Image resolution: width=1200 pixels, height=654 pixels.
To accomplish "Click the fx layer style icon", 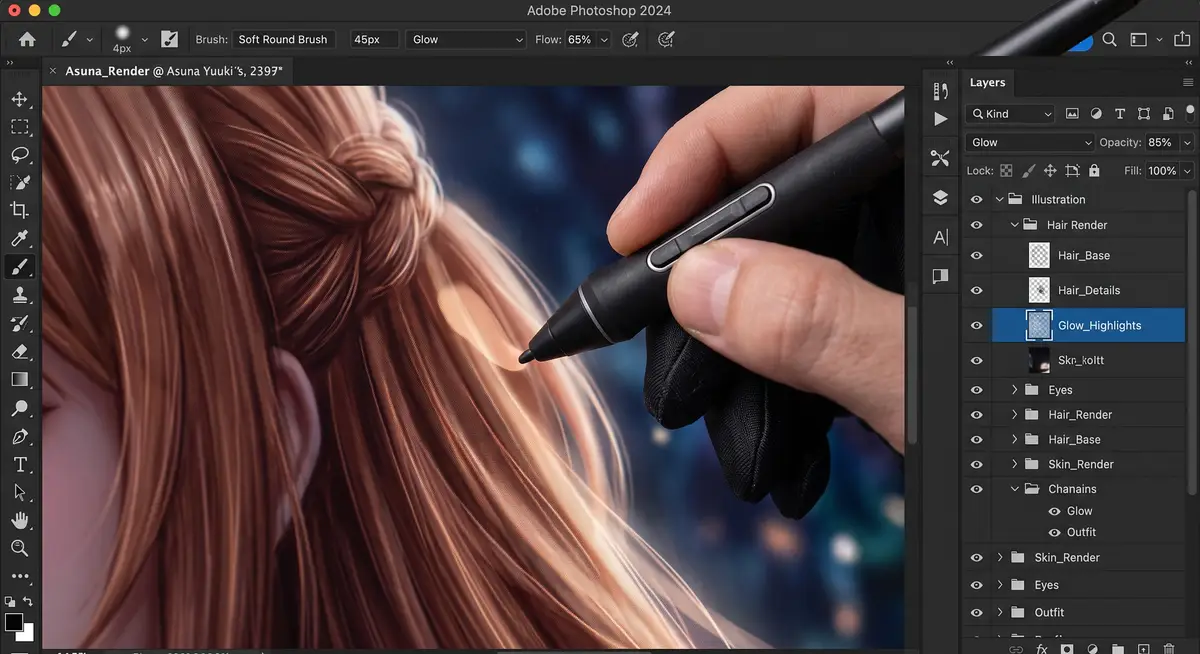I will (x=1041, y=649).
